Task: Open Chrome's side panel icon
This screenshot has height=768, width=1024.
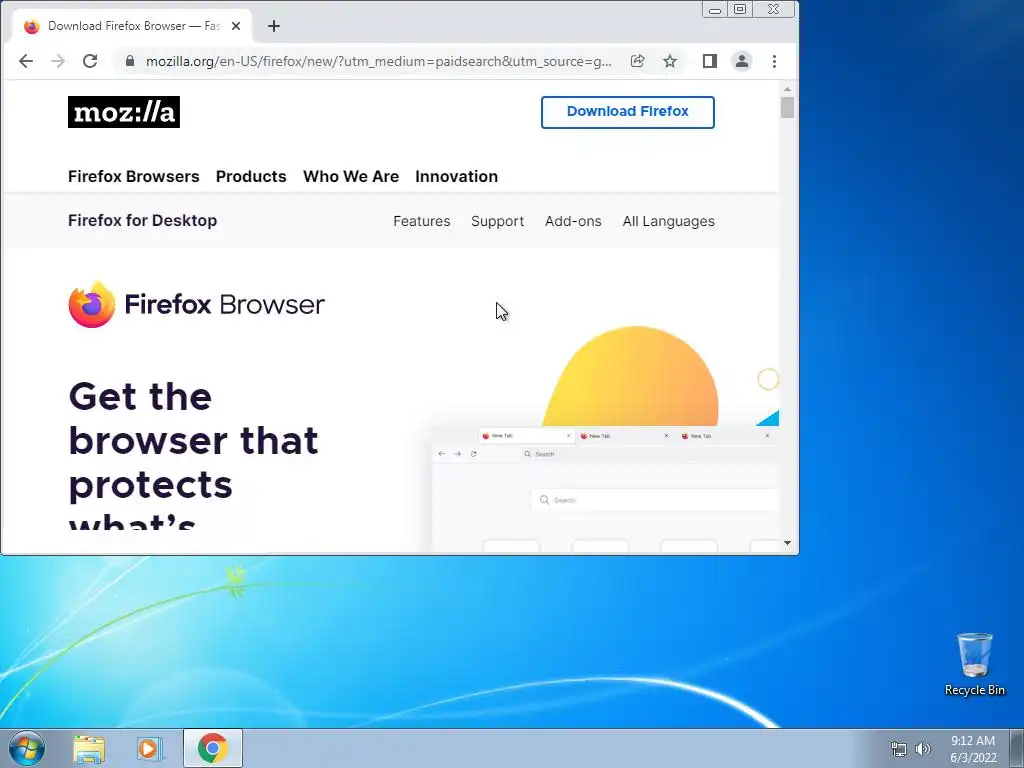Action: click(710, 61)
